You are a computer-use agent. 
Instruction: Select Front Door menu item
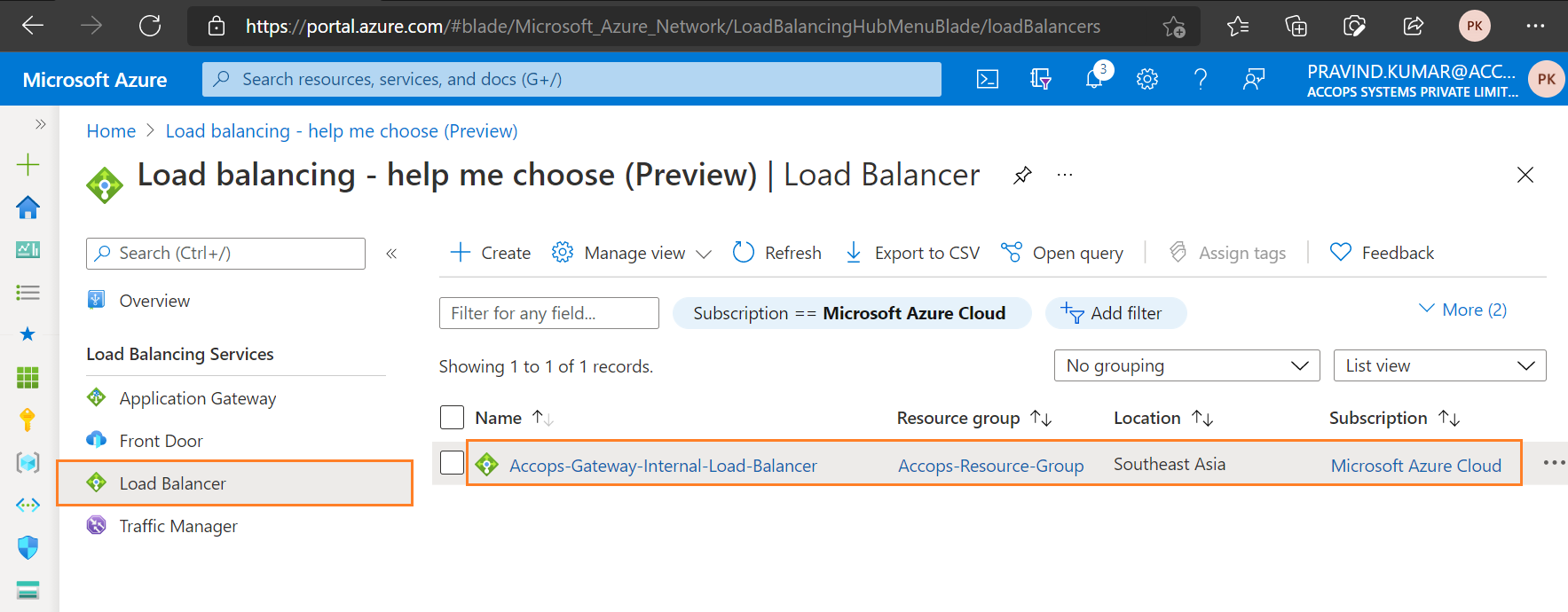(x=161, y=441)
